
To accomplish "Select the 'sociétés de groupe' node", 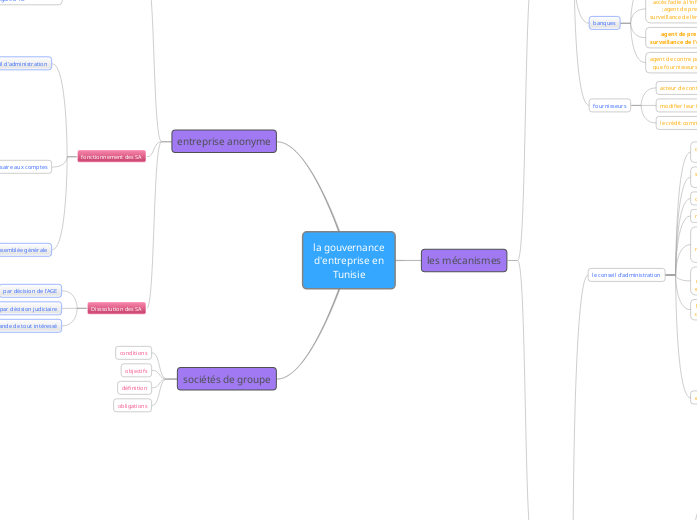I will pos(223,378).
